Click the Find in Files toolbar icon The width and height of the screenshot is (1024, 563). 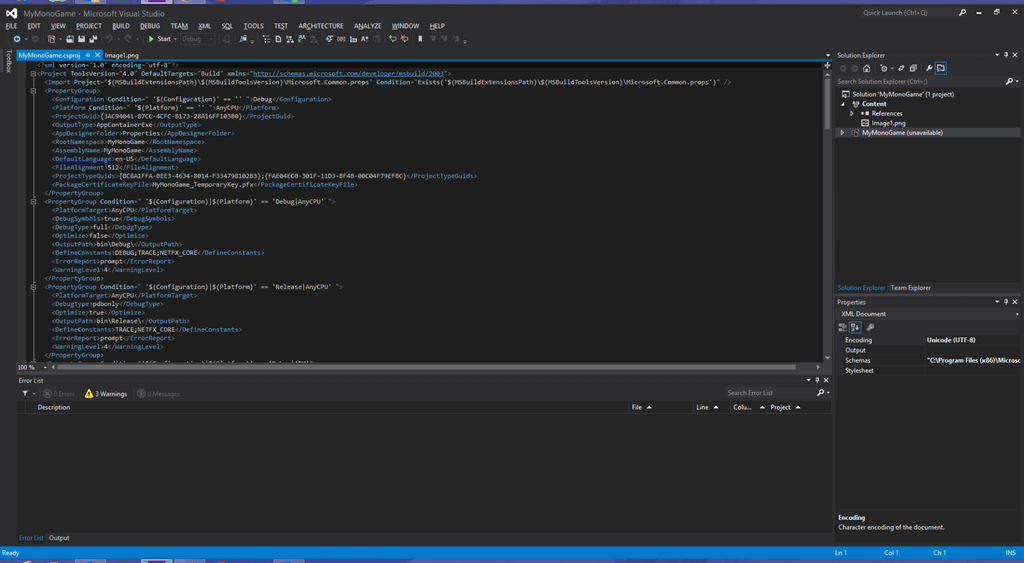[x=243, y=39]
